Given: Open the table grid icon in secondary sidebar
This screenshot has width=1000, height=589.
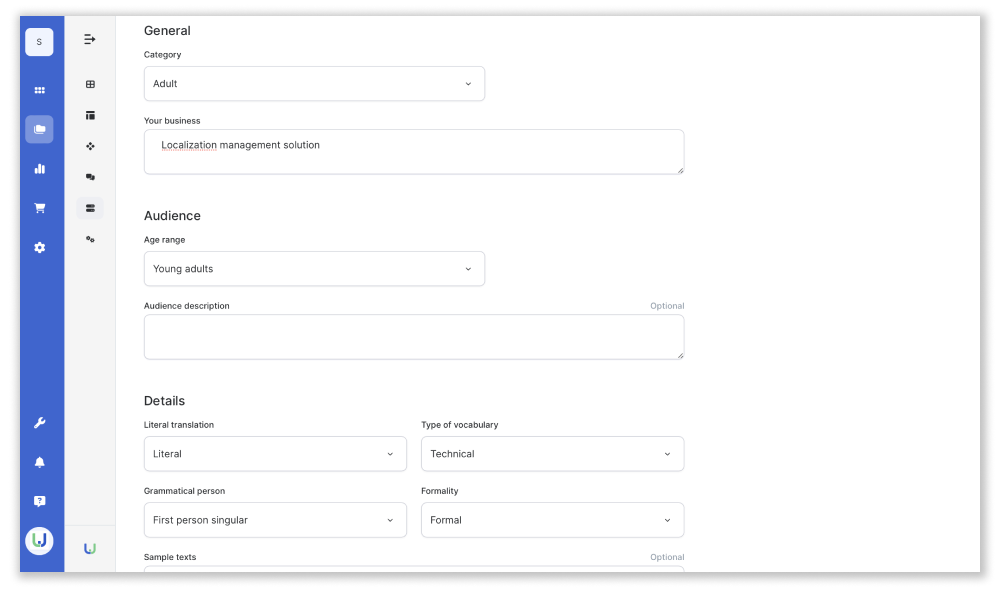Looking at the screenshot, I should [90, 84].
